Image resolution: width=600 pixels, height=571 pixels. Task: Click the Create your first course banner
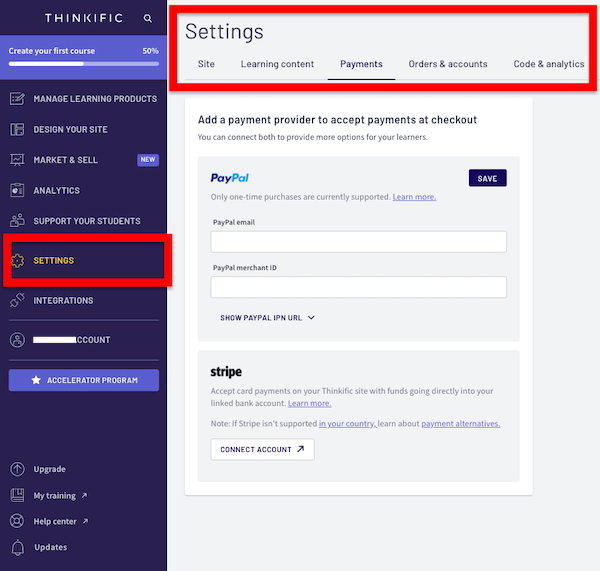point(83,57)
